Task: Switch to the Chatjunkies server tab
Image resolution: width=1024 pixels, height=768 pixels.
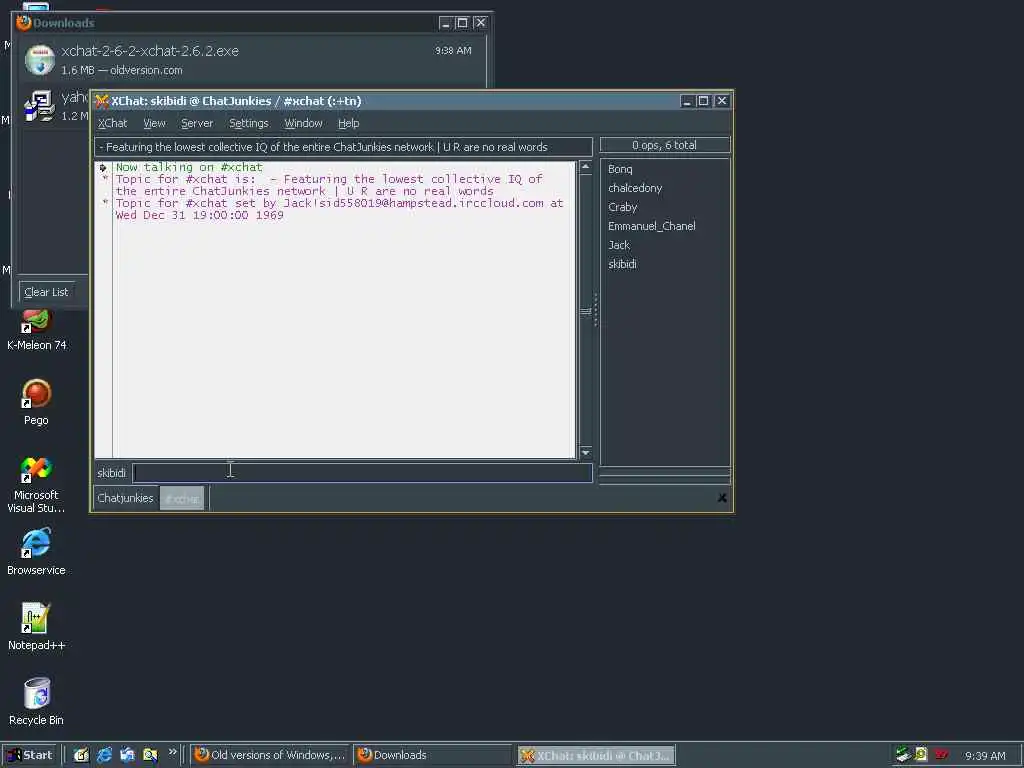Action: pos(125,498)
